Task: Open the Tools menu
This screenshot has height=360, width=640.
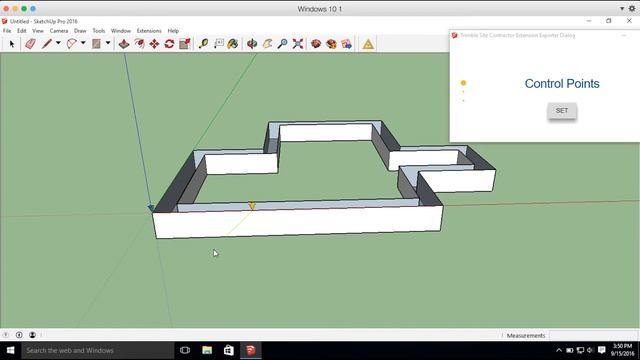Action: 99,31
